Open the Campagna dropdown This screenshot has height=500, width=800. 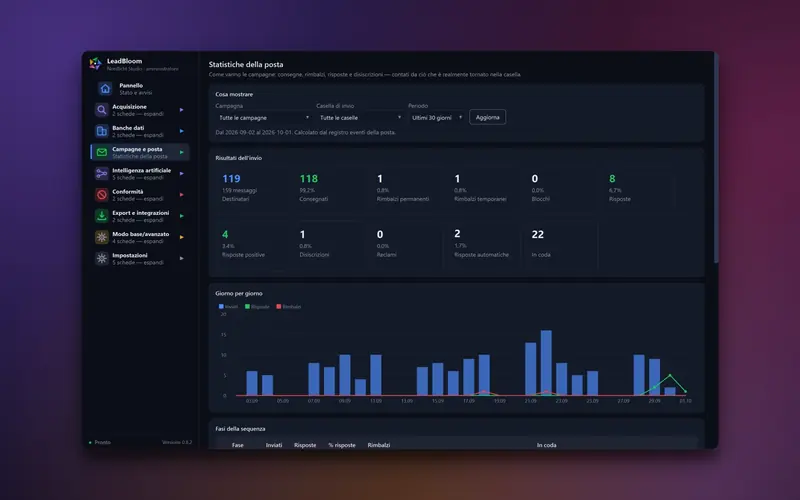tap(263, 117)
